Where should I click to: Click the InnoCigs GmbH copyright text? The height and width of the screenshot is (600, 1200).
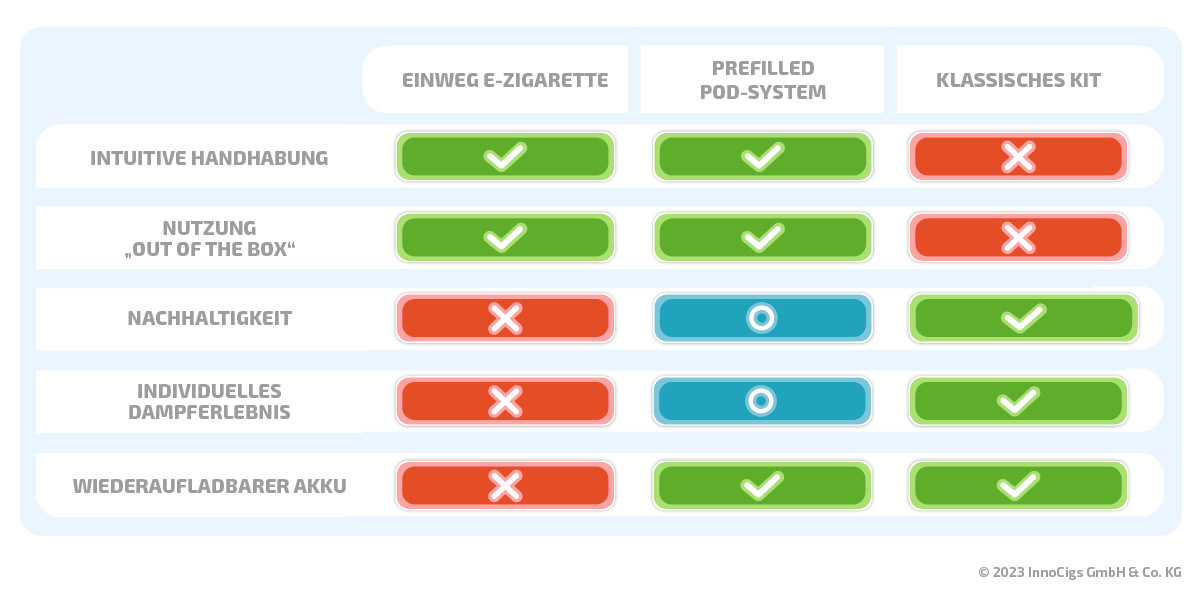pyautogui.click(x=1080, y=573)
